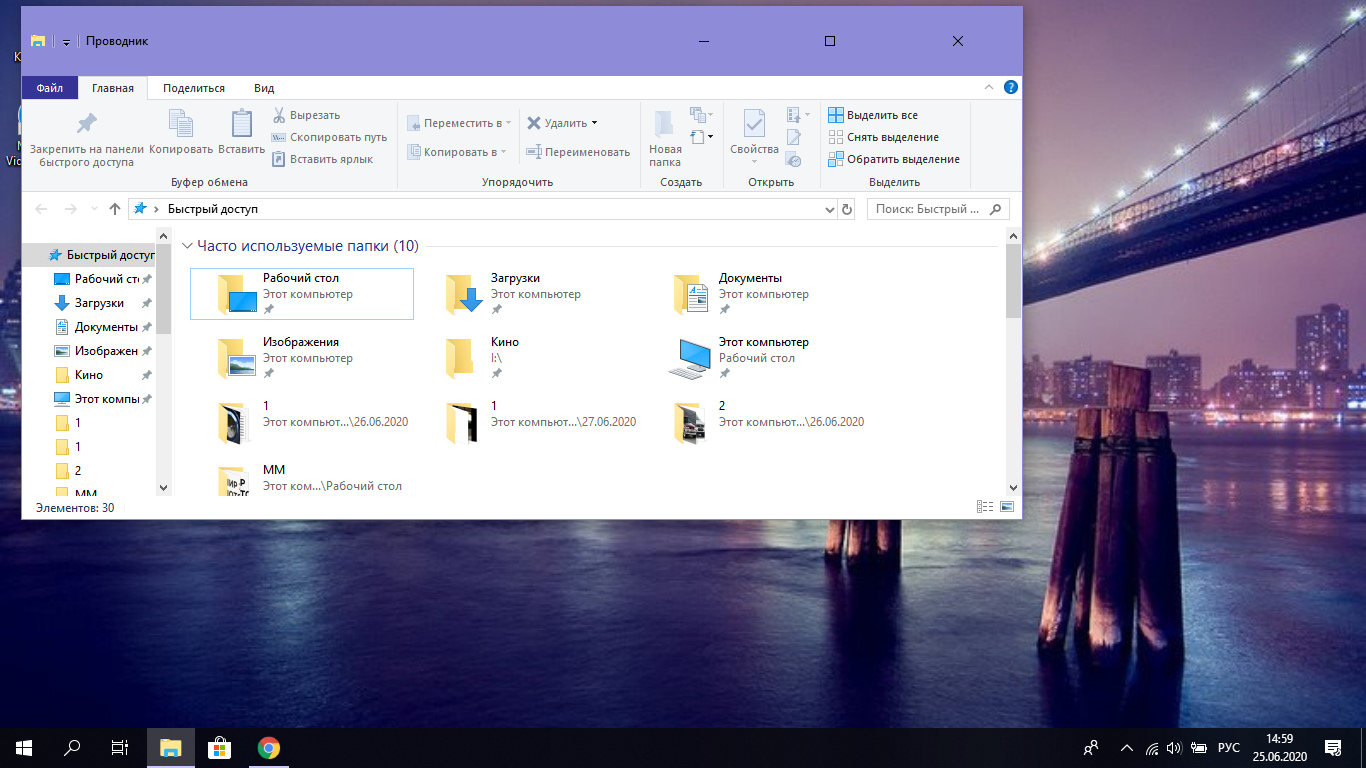This screenshot has width=1366, height=768.
Task: Click the Back navigation arrow
Action: coord(41,209)
